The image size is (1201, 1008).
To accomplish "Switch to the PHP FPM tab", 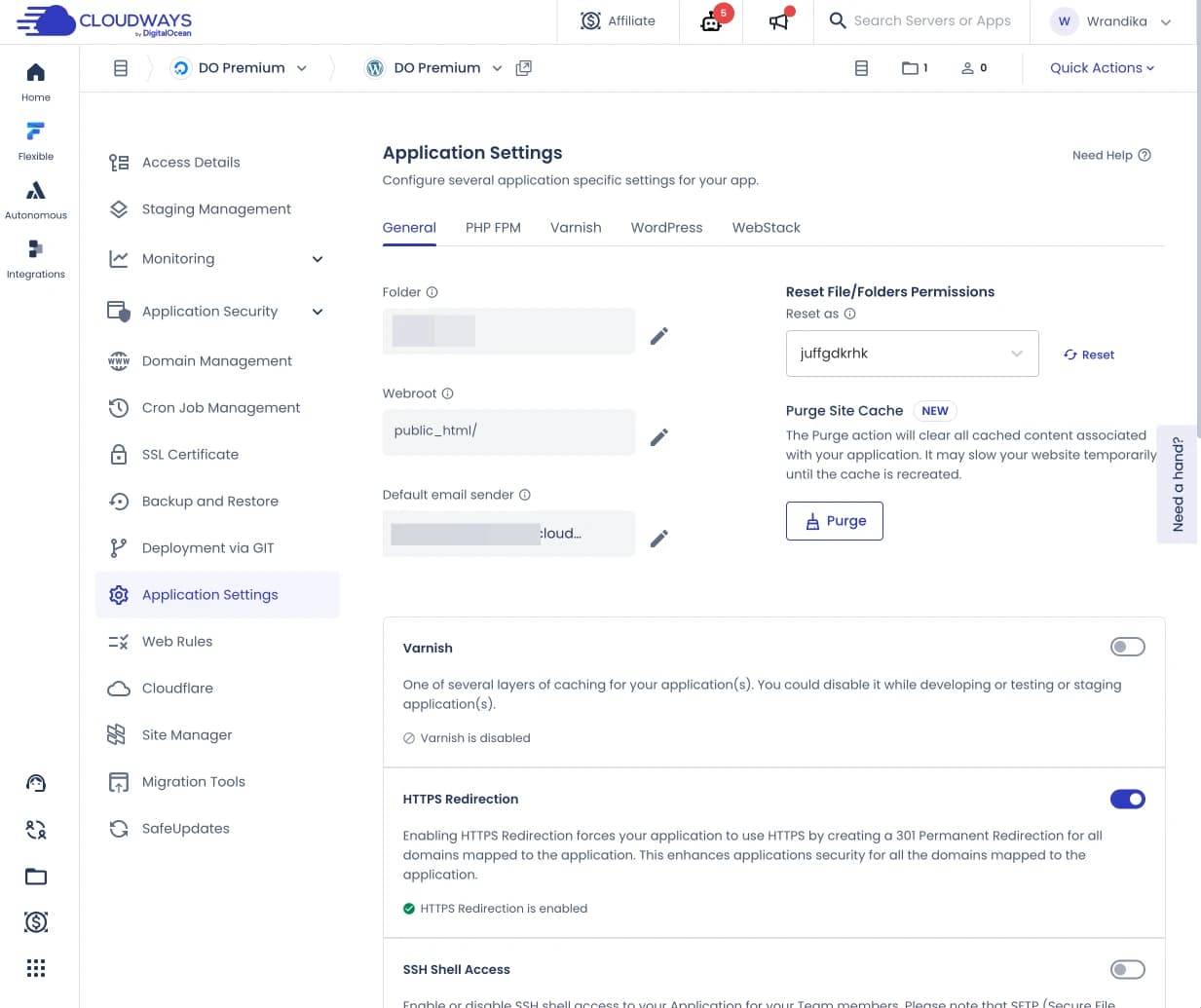I will (x=493, y=228).
